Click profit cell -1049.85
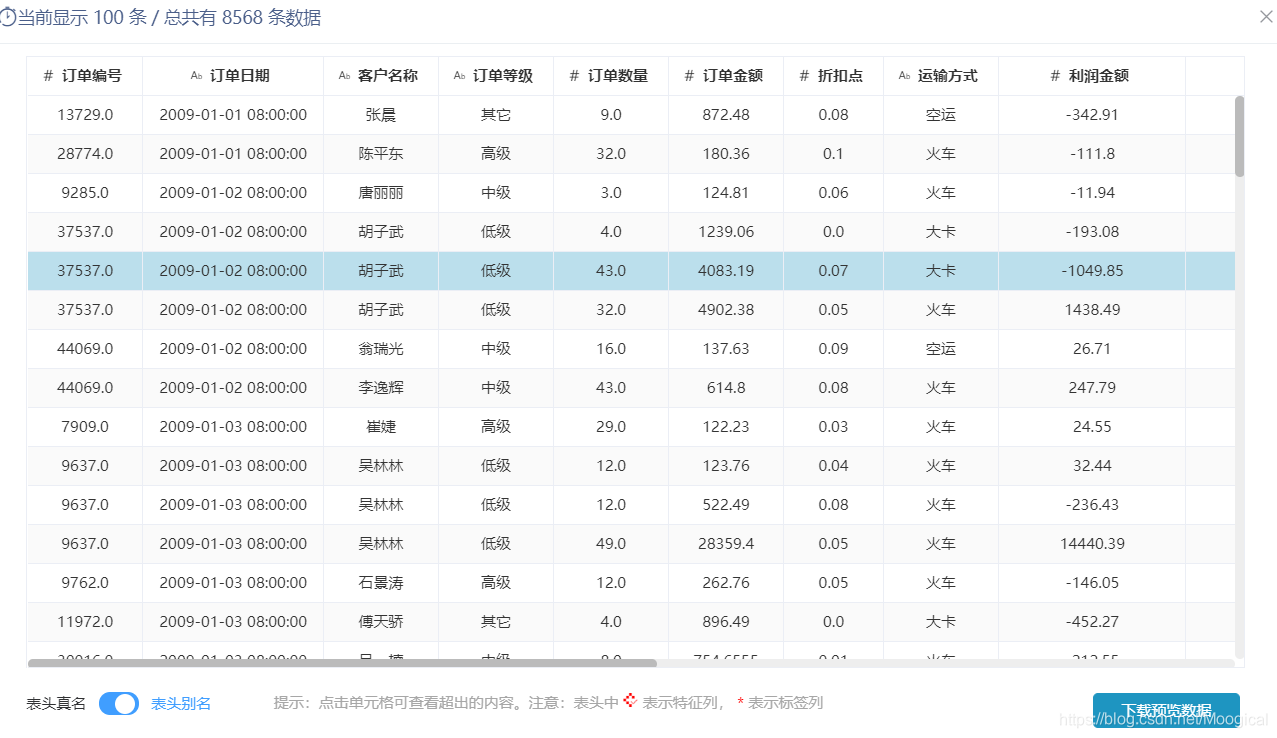The width and height of the screenshot is (1277, 738). tap(1092, 271)
